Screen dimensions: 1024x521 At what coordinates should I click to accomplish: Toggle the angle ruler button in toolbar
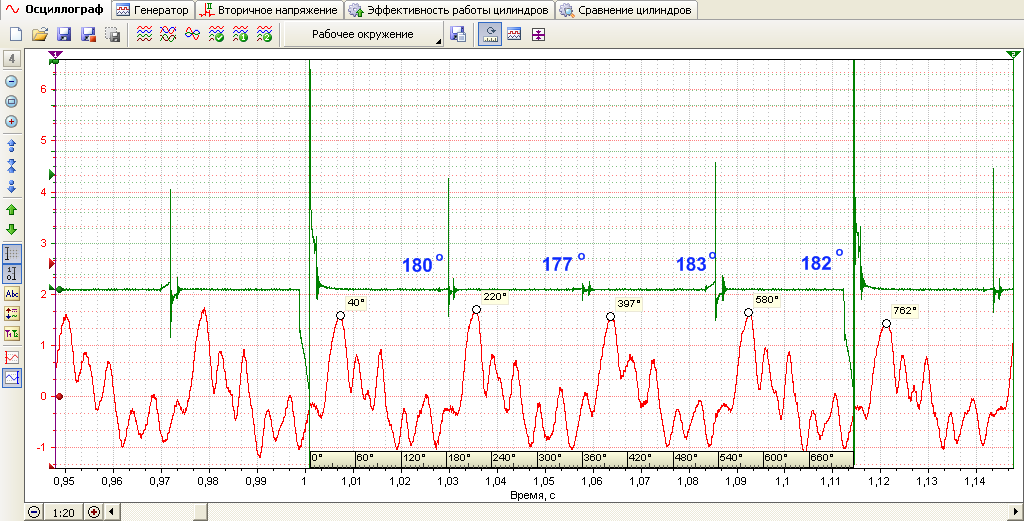point(490,35)
